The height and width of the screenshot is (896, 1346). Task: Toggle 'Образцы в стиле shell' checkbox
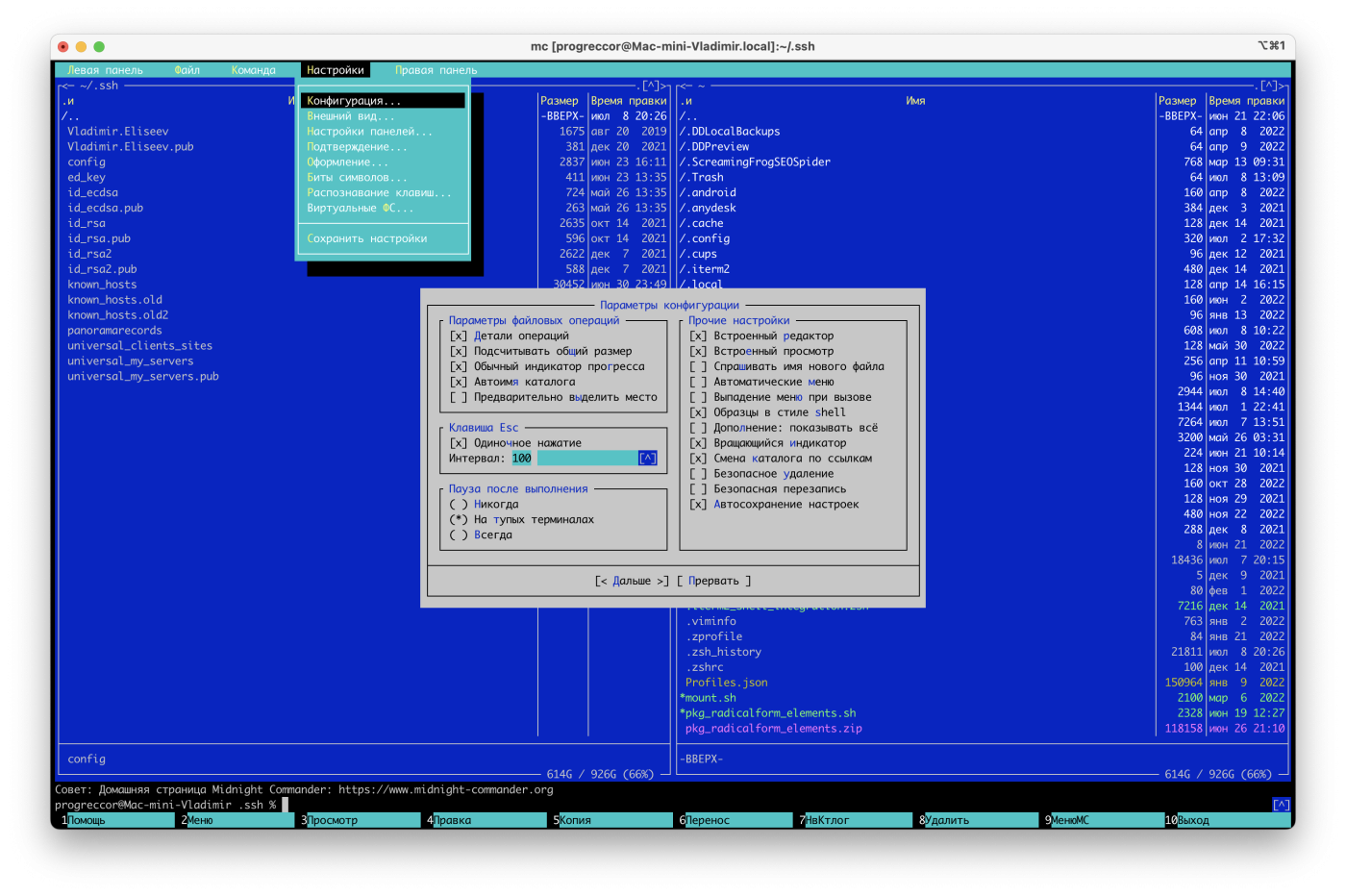coord(698,412)
